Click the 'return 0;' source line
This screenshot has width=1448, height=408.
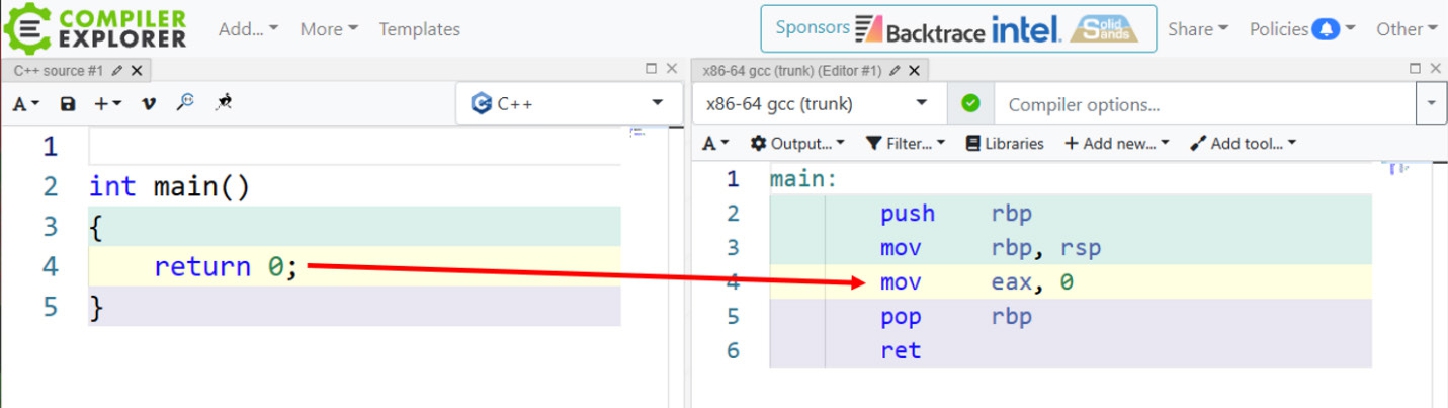[x=226, y=266]
